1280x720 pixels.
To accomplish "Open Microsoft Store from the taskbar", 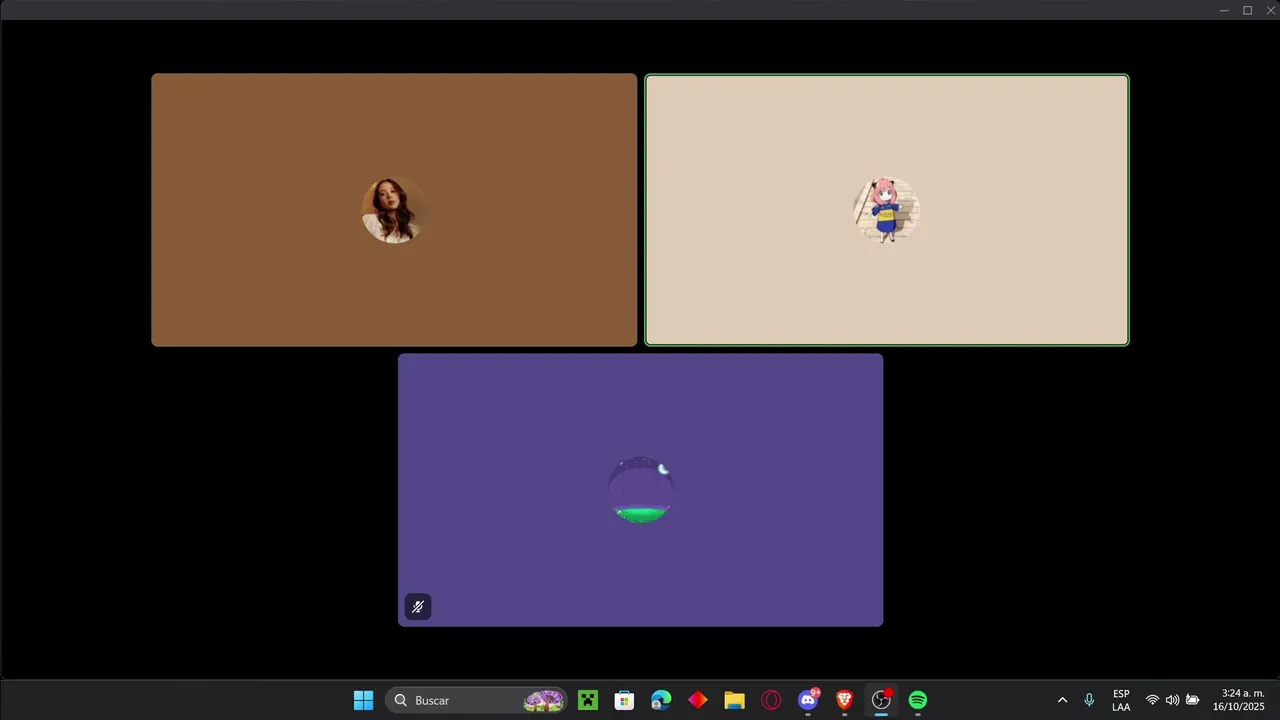I will 624,700.
